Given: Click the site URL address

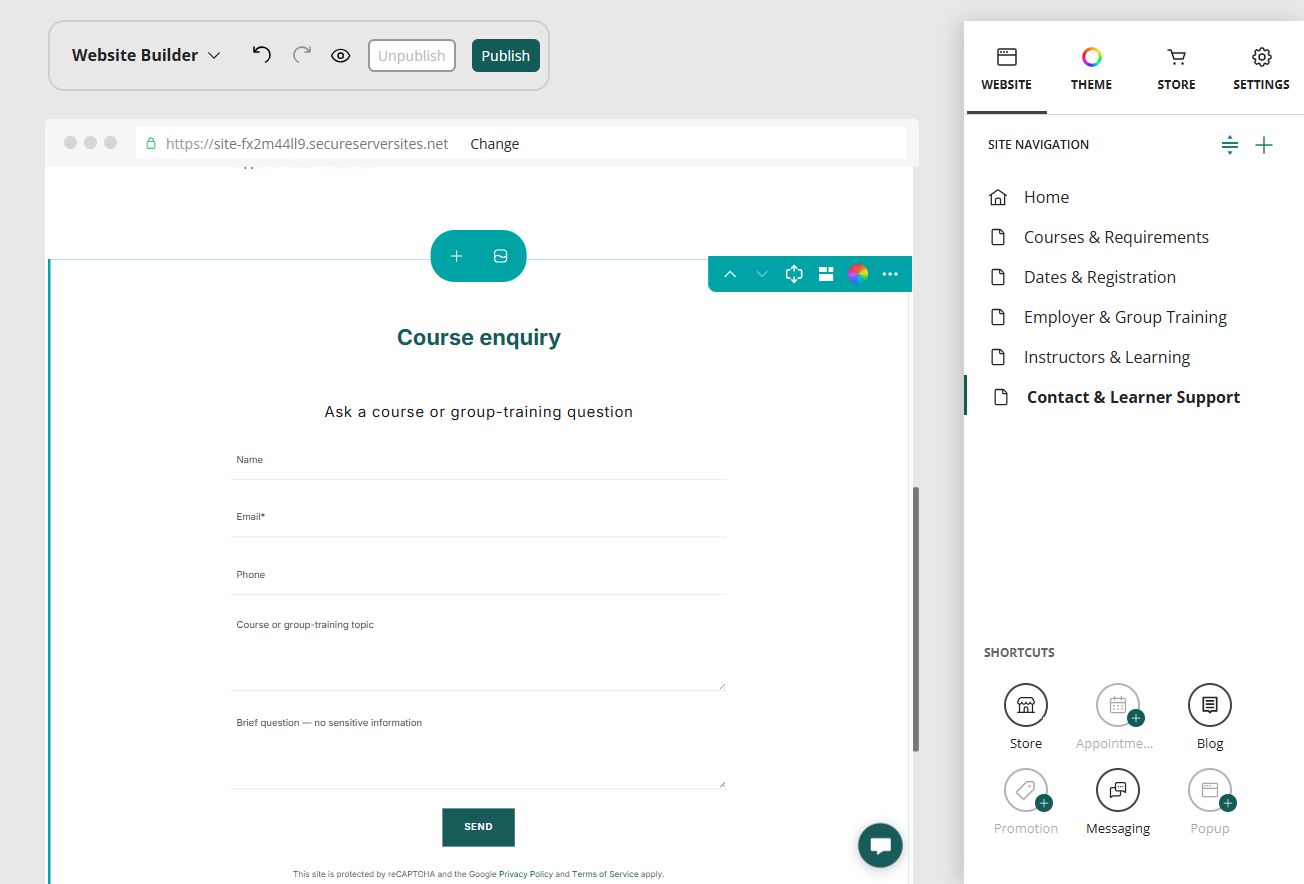Looking at the screenshot, I should click(307, 143).
